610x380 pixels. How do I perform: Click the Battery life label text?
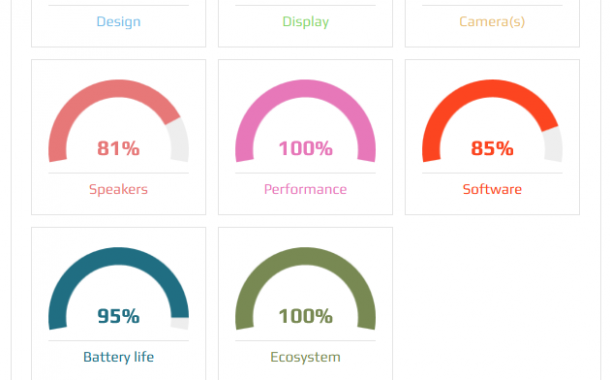coord(118,357)
